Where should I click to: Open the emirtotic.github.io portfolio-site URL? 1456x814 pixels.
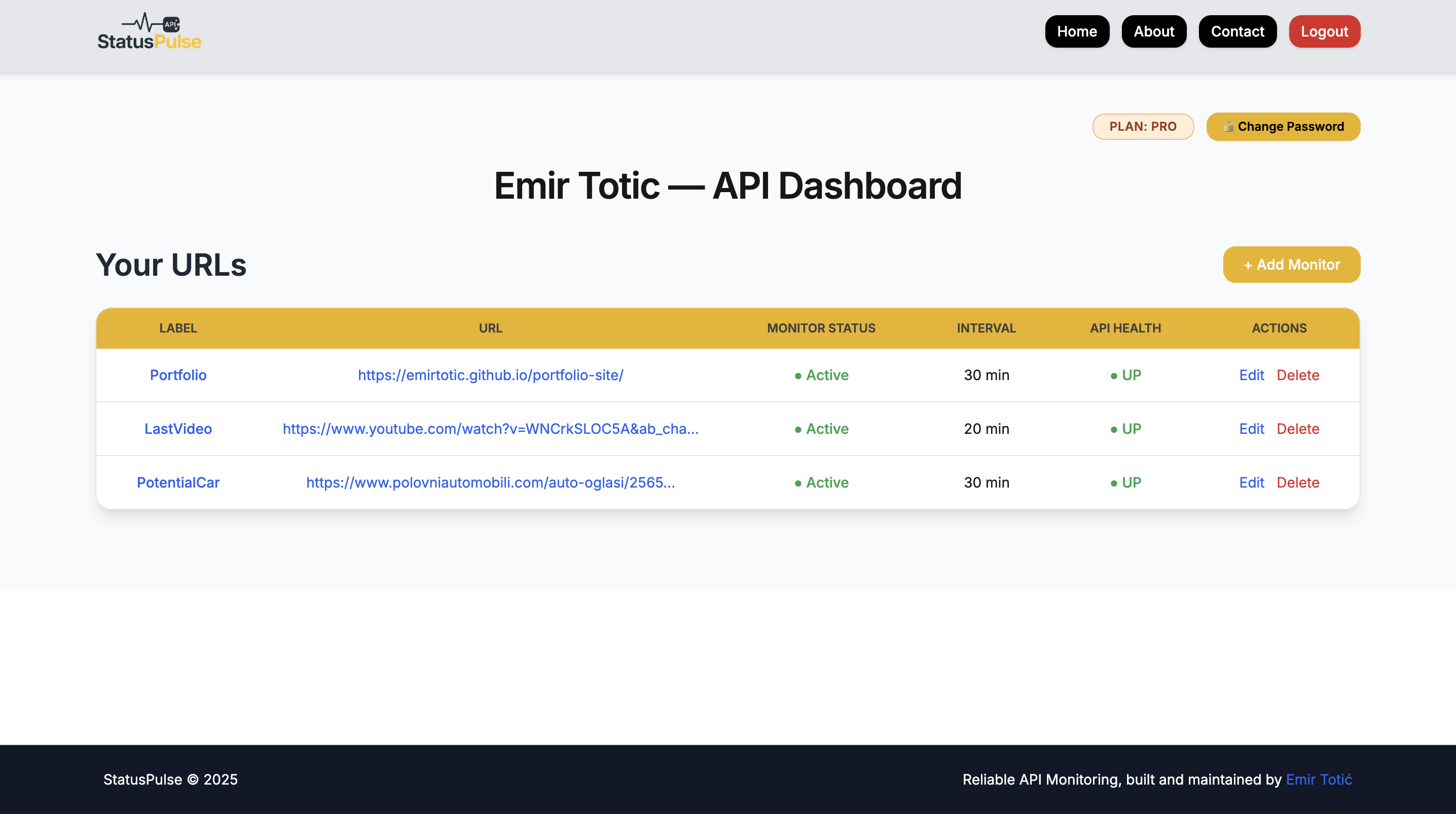coord(491,376)
